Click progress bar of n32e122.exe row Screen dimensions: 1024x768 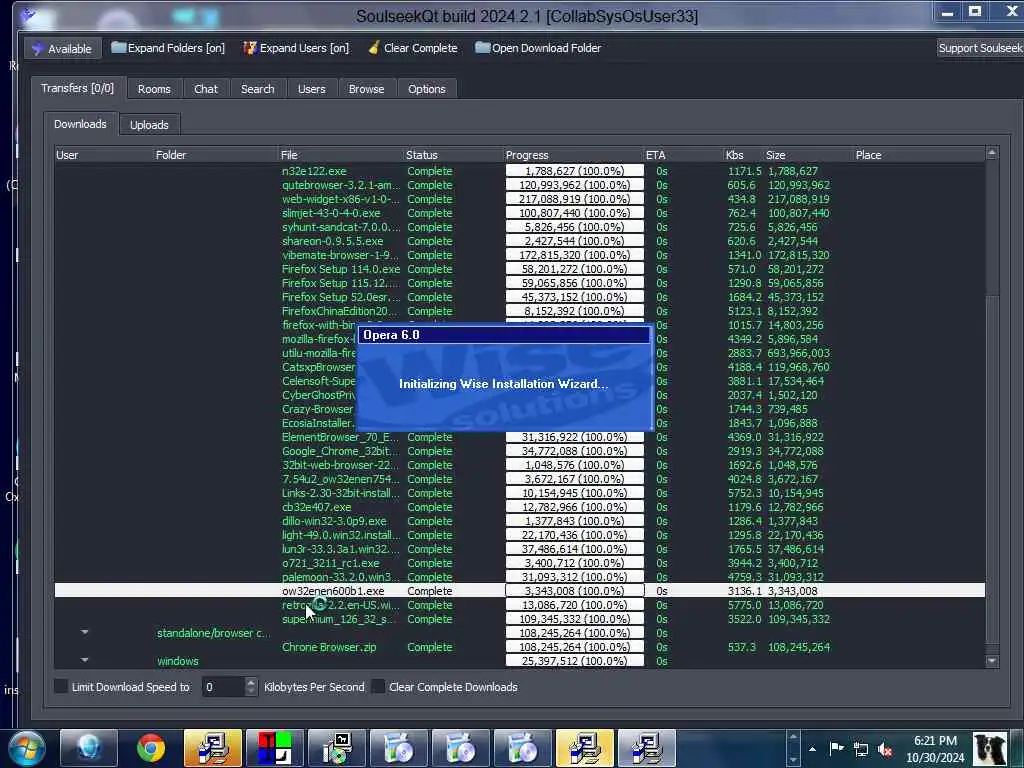coord(574,170)
